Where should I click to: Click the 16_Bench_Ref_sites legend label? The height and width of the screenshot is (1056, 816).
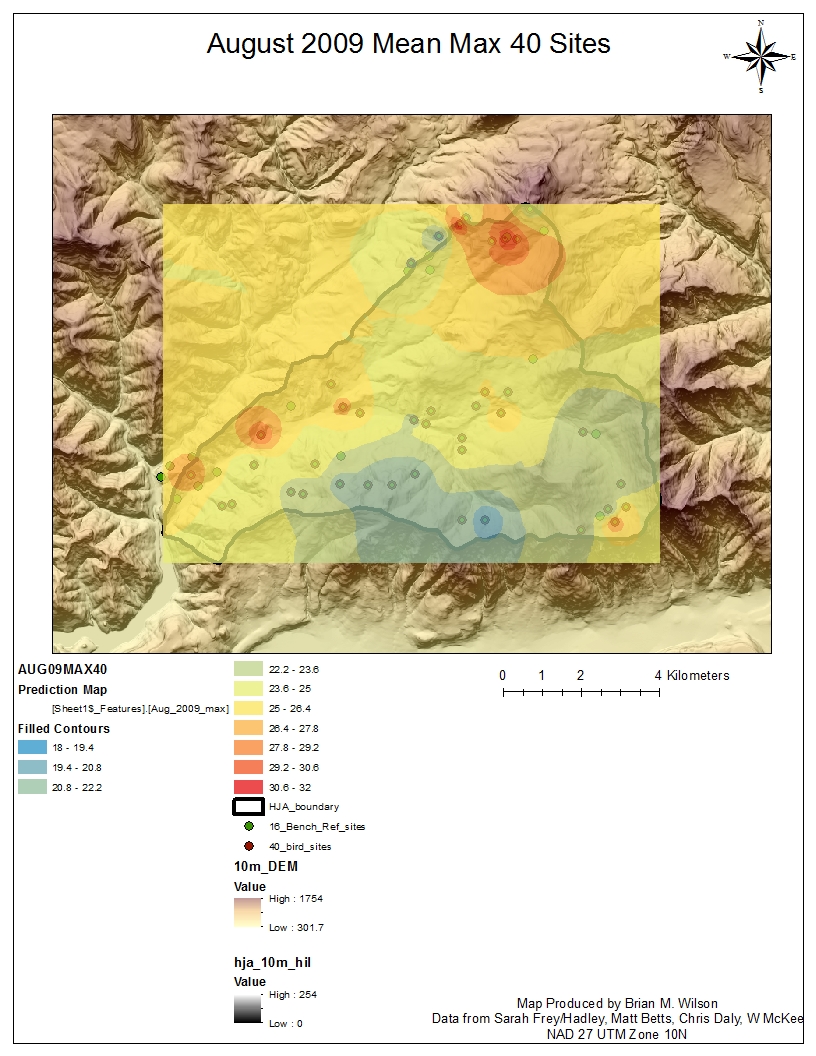(x=317, y=826)
